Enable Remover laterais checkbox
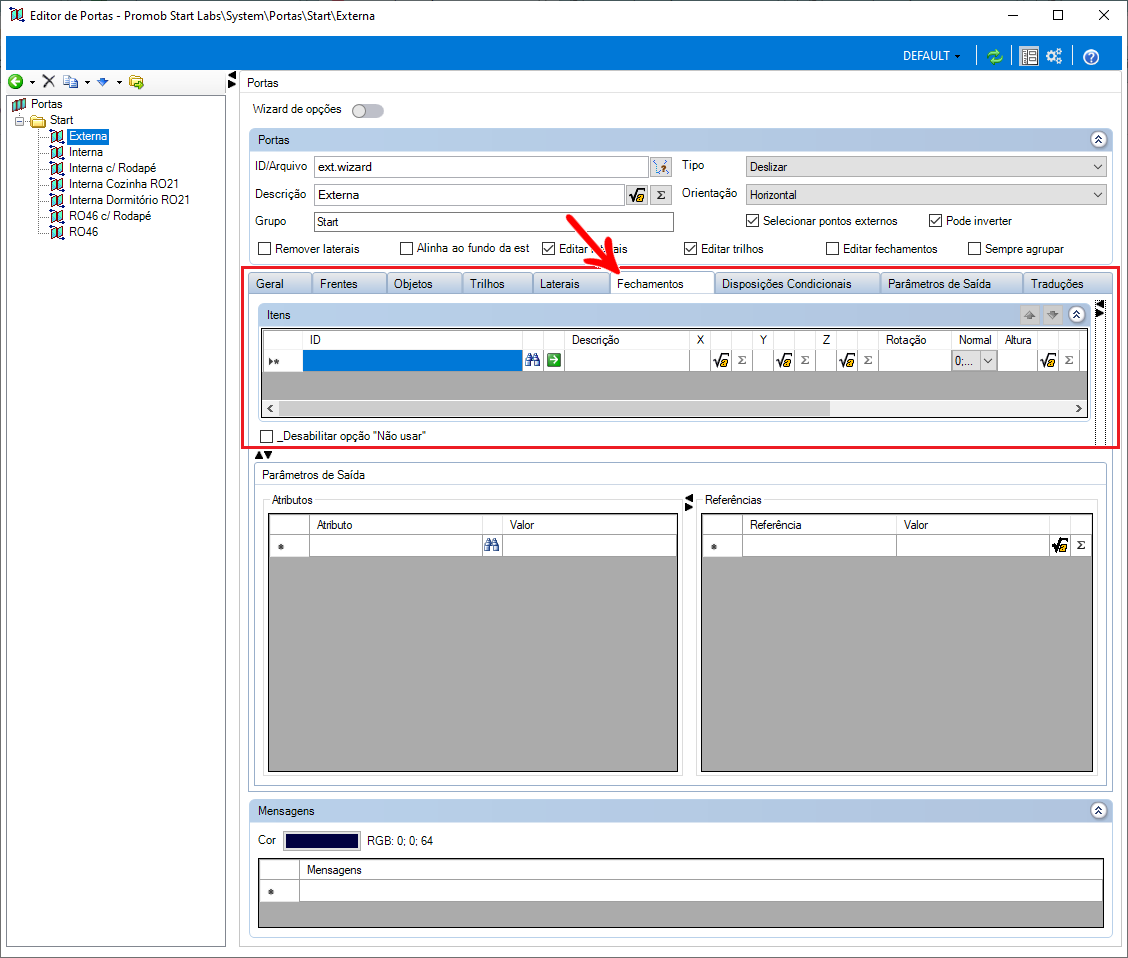Viewport: 1128px width, 958px height. point(265,249)
